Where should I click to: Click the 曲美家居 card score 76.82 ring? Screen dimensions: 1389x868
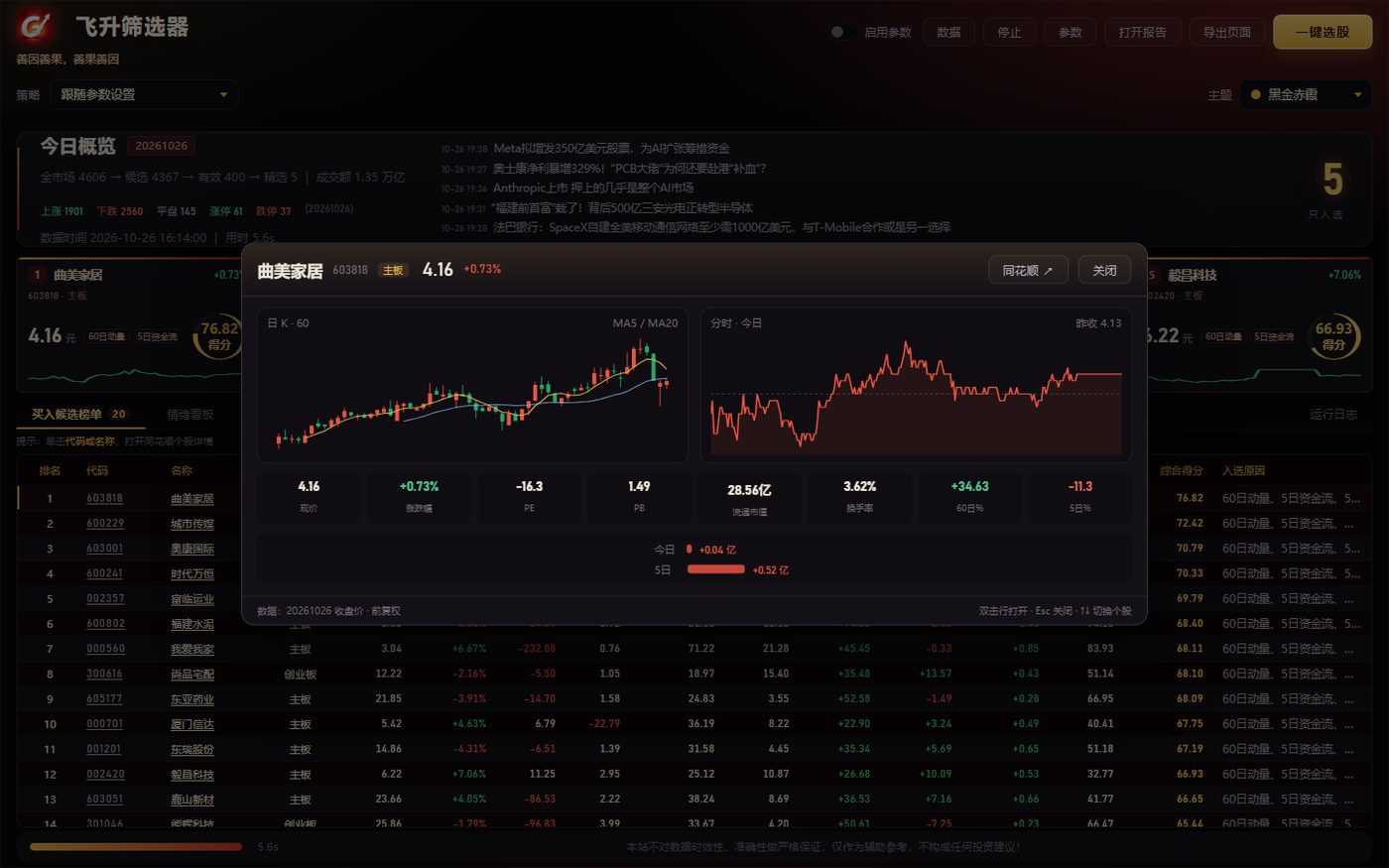point(219,335)
